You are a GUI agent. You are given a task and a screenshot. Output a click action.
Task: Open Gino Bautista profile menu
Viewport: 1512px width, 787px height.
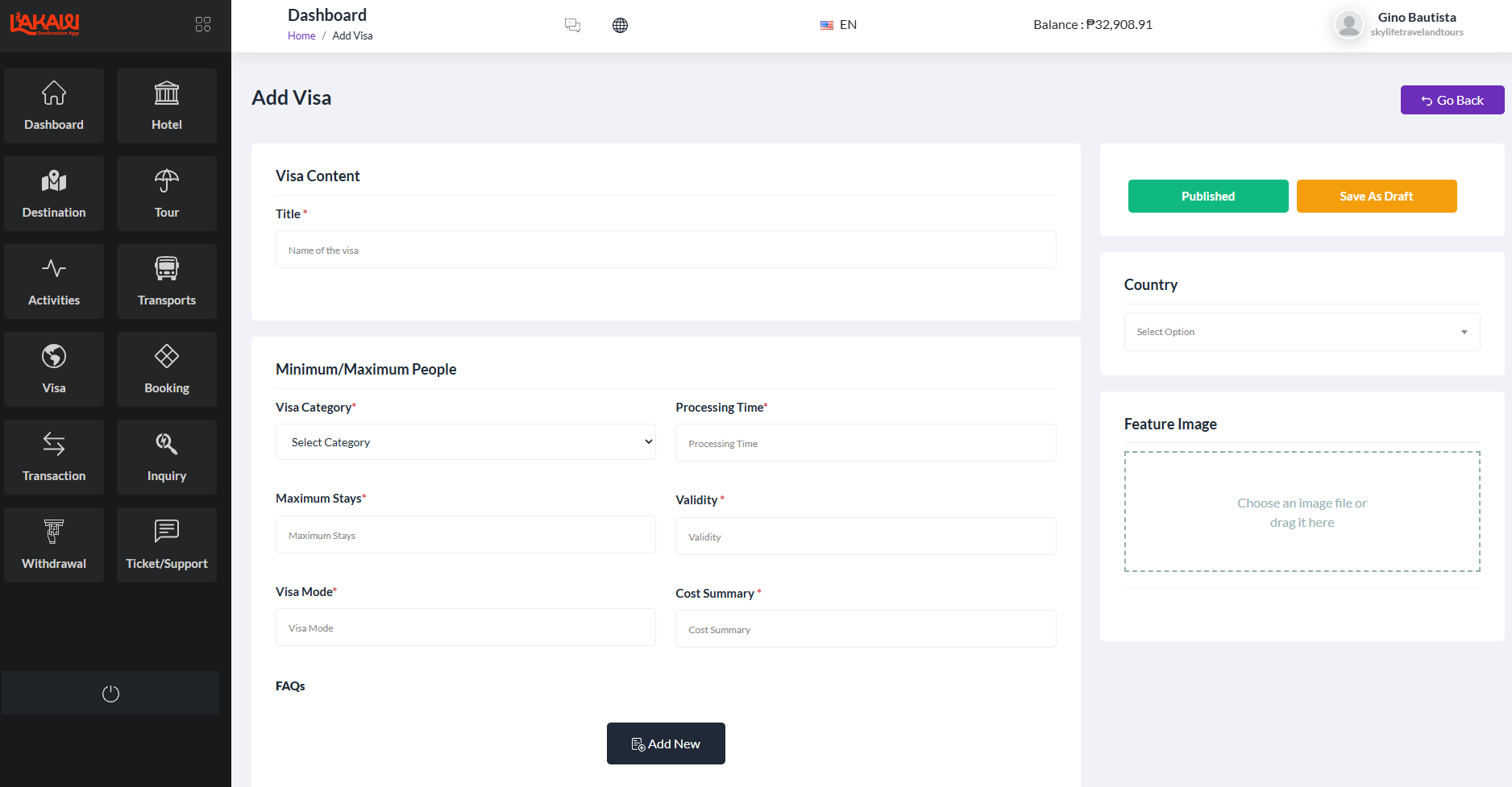pyautogui.click(x=1399, y=24)
